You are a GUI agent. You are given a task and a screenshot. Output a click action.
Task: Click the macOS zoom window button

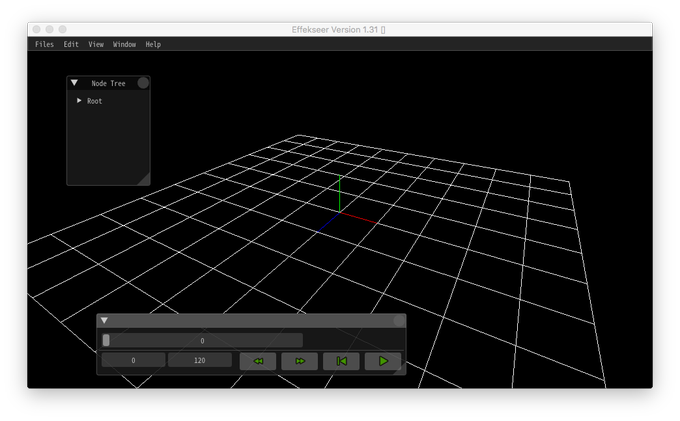tap(62, 29)
